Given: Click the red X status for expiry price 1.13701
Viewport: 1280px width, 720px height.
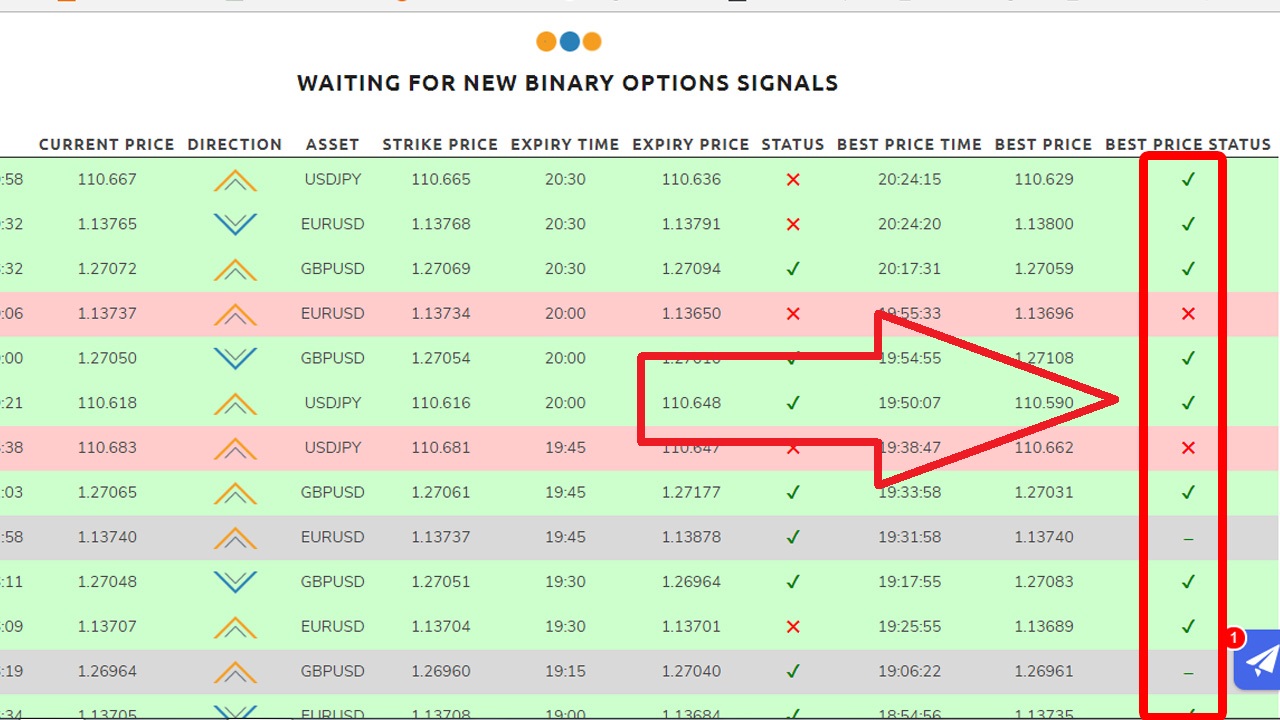Looking at the screenshot, I should coord(793,627).
